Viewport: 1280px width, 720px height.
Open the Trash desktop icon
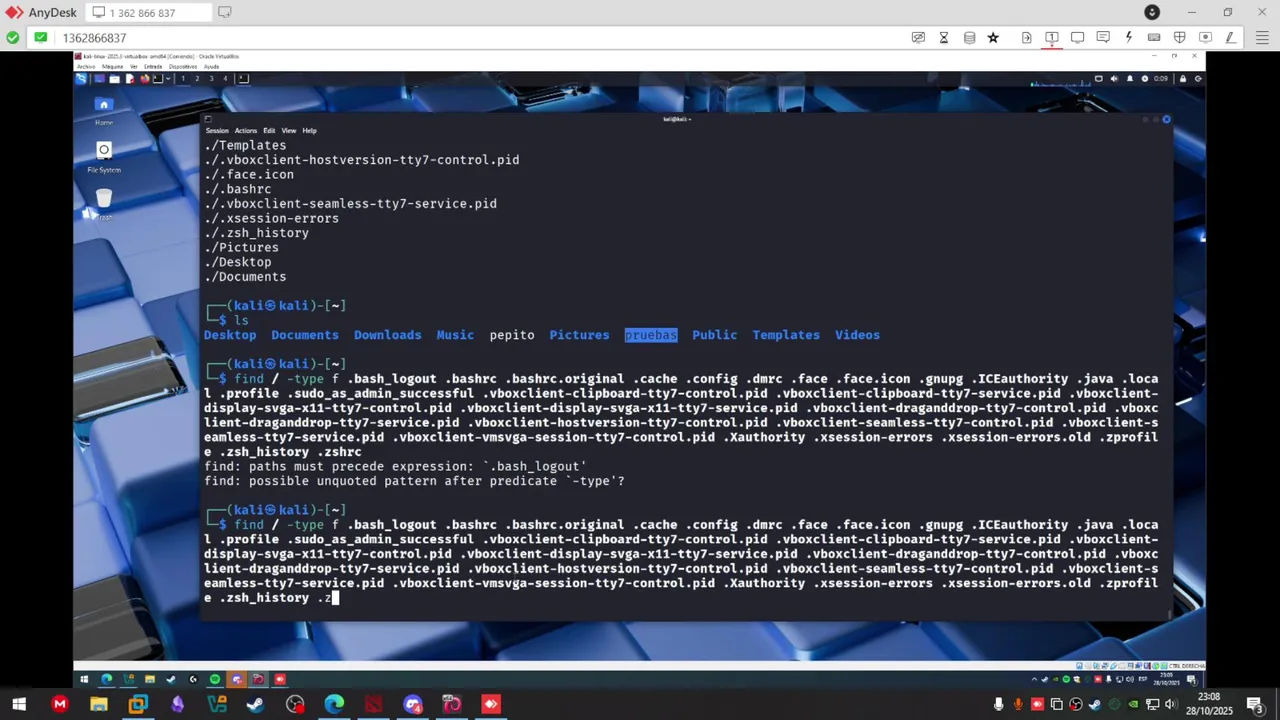pos(103,204)
